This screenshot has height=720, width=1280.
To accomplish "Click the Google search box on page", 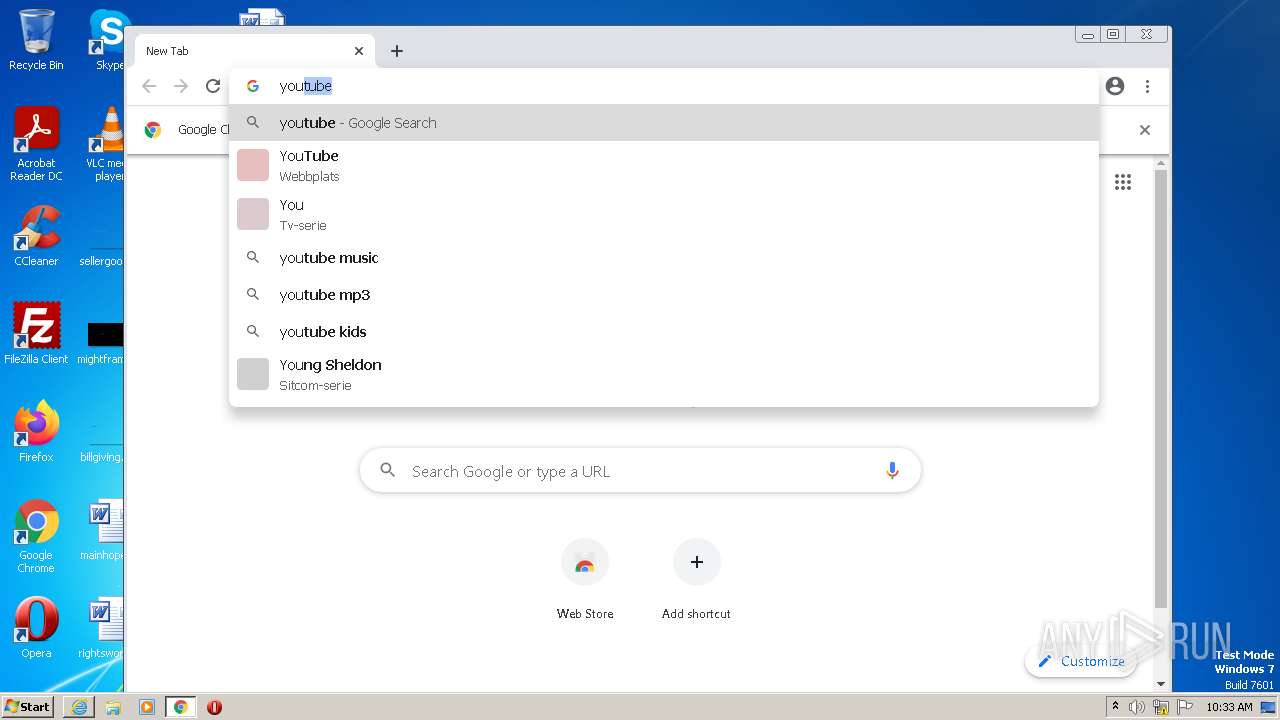I will [640, 471].
